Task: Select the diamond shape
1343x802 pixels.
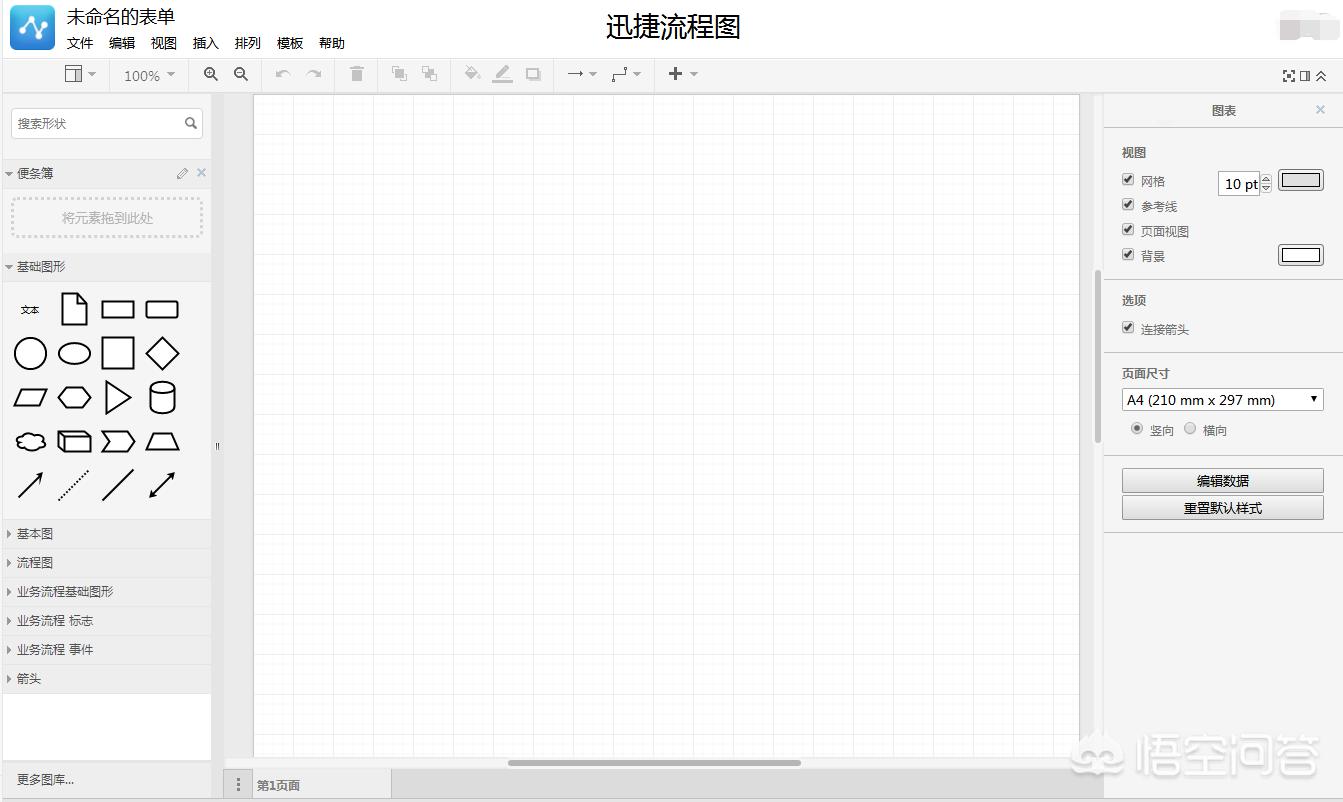Action: (162, 353)
